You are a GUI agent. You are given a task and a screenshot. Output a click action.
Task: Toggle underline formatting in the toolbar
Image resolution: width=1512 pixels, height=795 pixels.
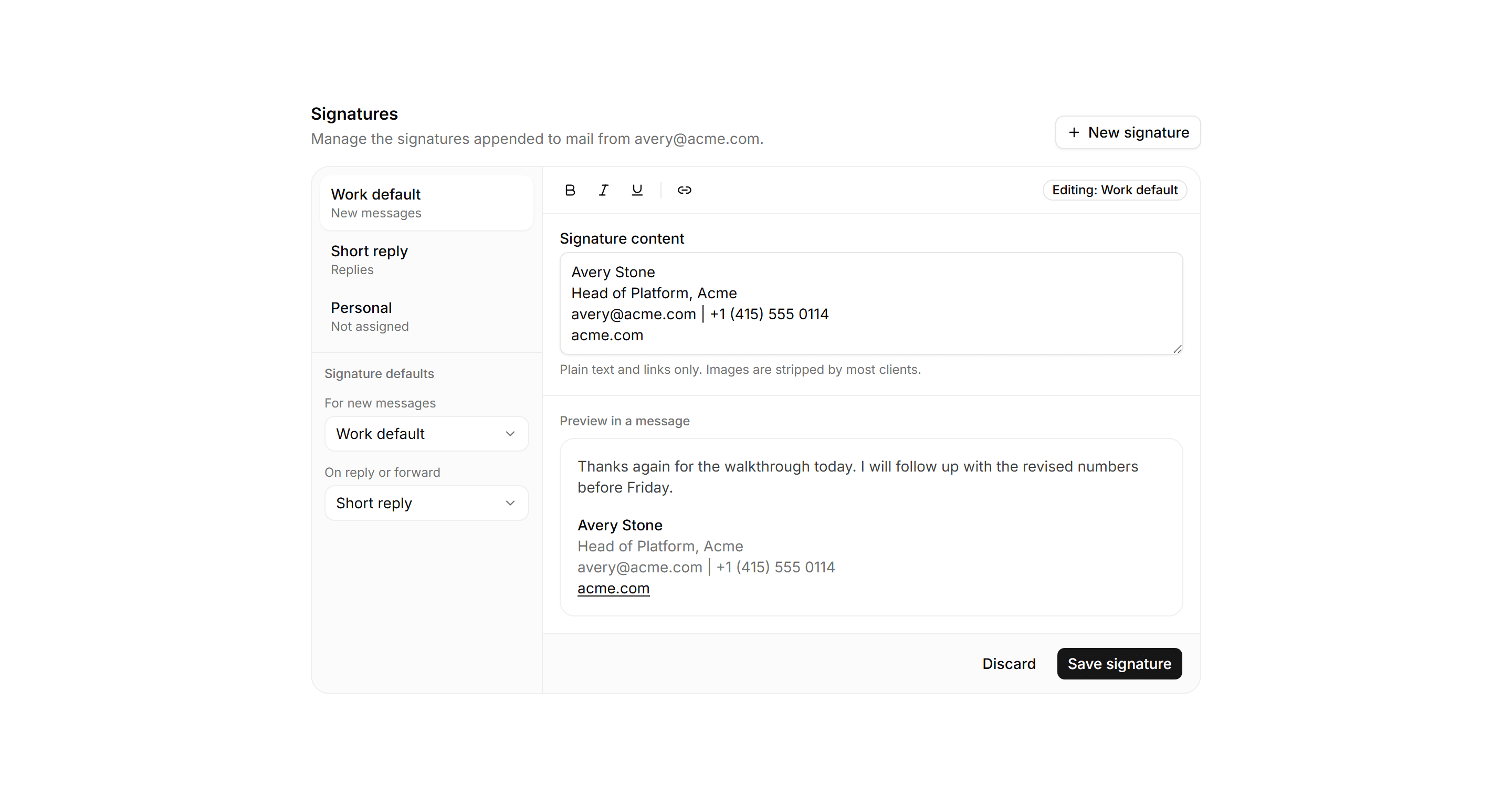coord(637,190)
